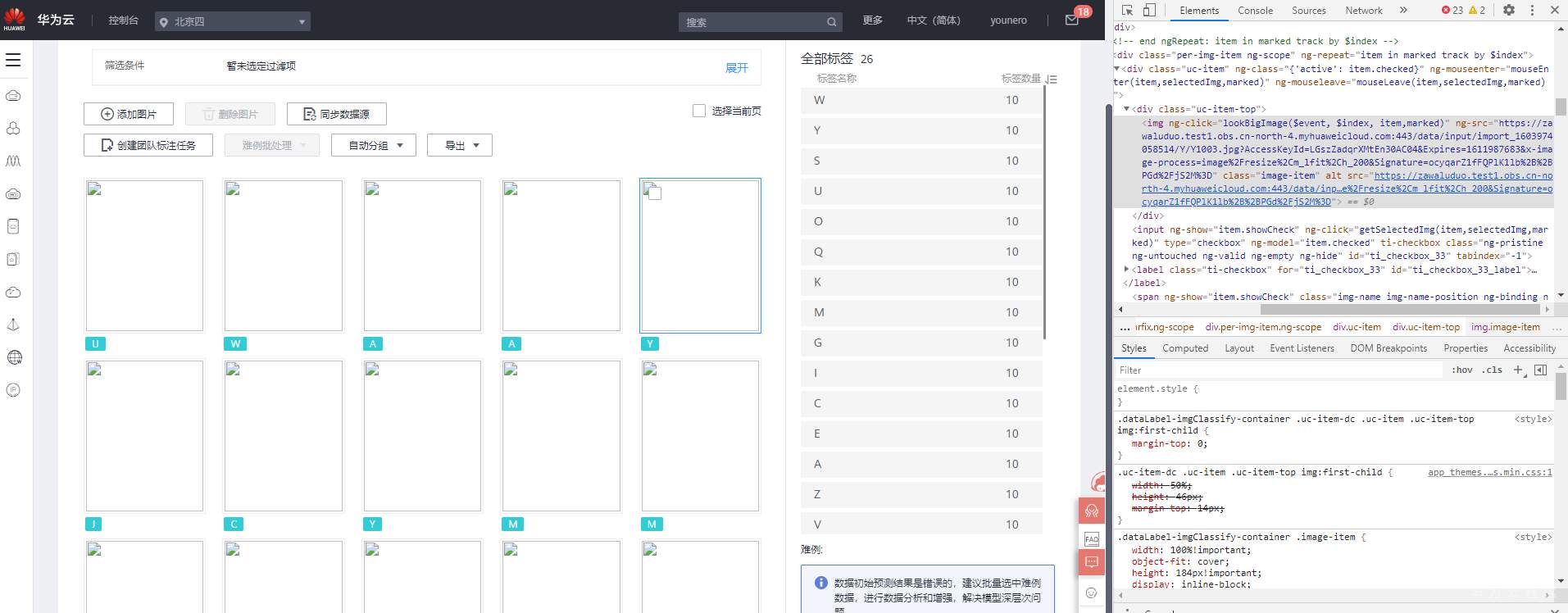Switch to the Console tab

click(1255, 11)
